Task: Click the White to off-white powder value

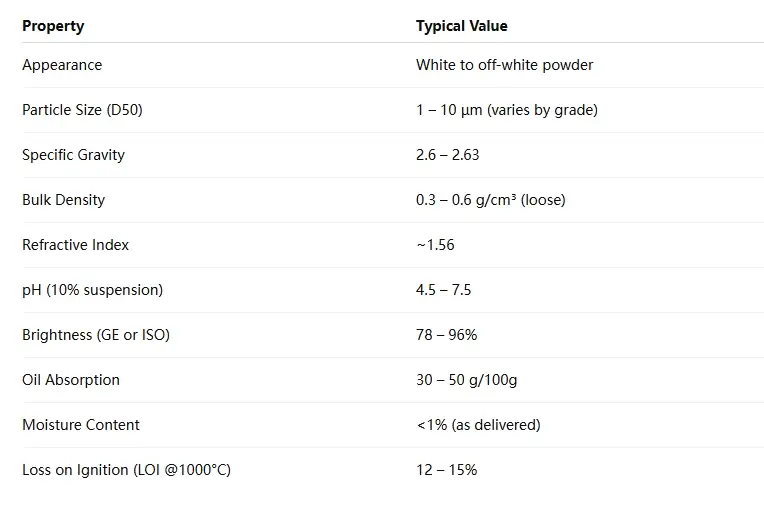Action: [x=504, y=65]
